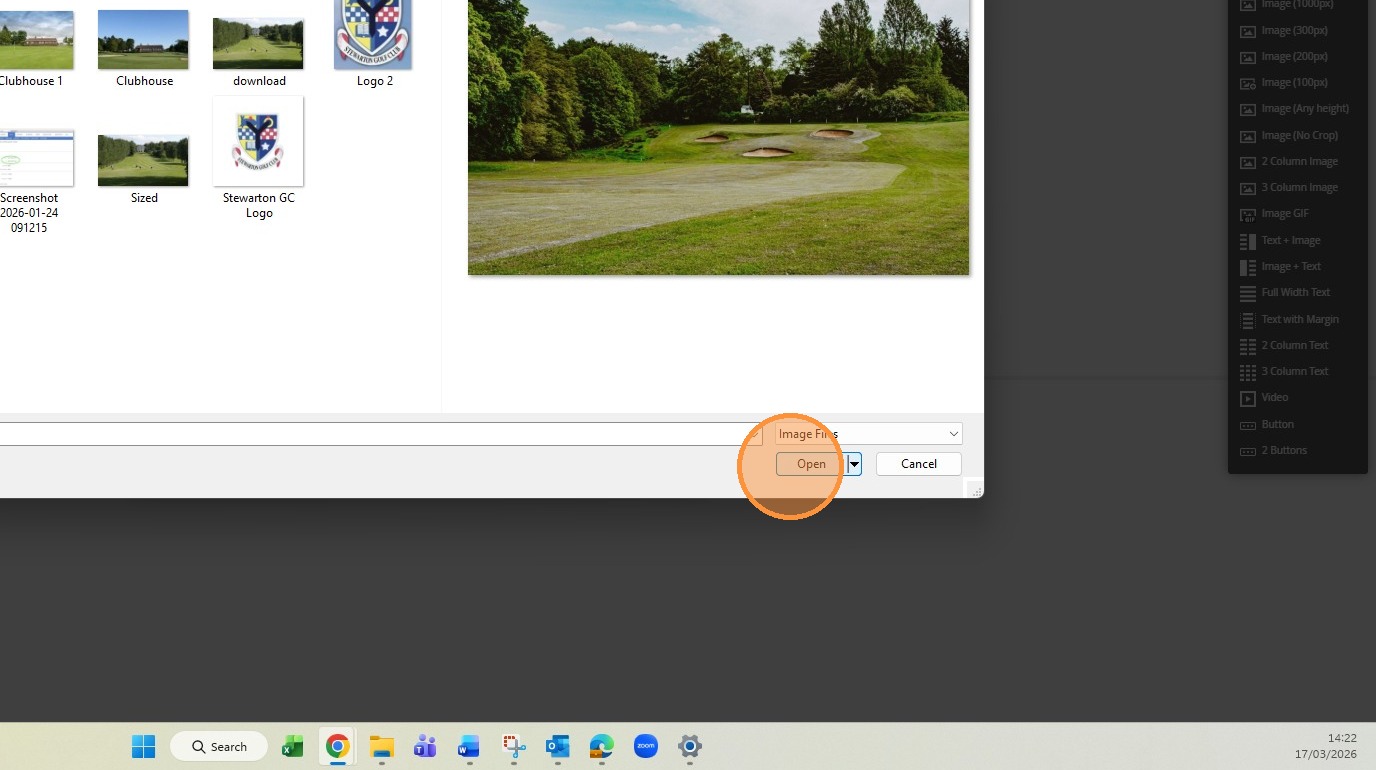Screen dimensions: 1376x770
Task: Select the Image GIF block in the background panel
Action: click(1275, 214)
